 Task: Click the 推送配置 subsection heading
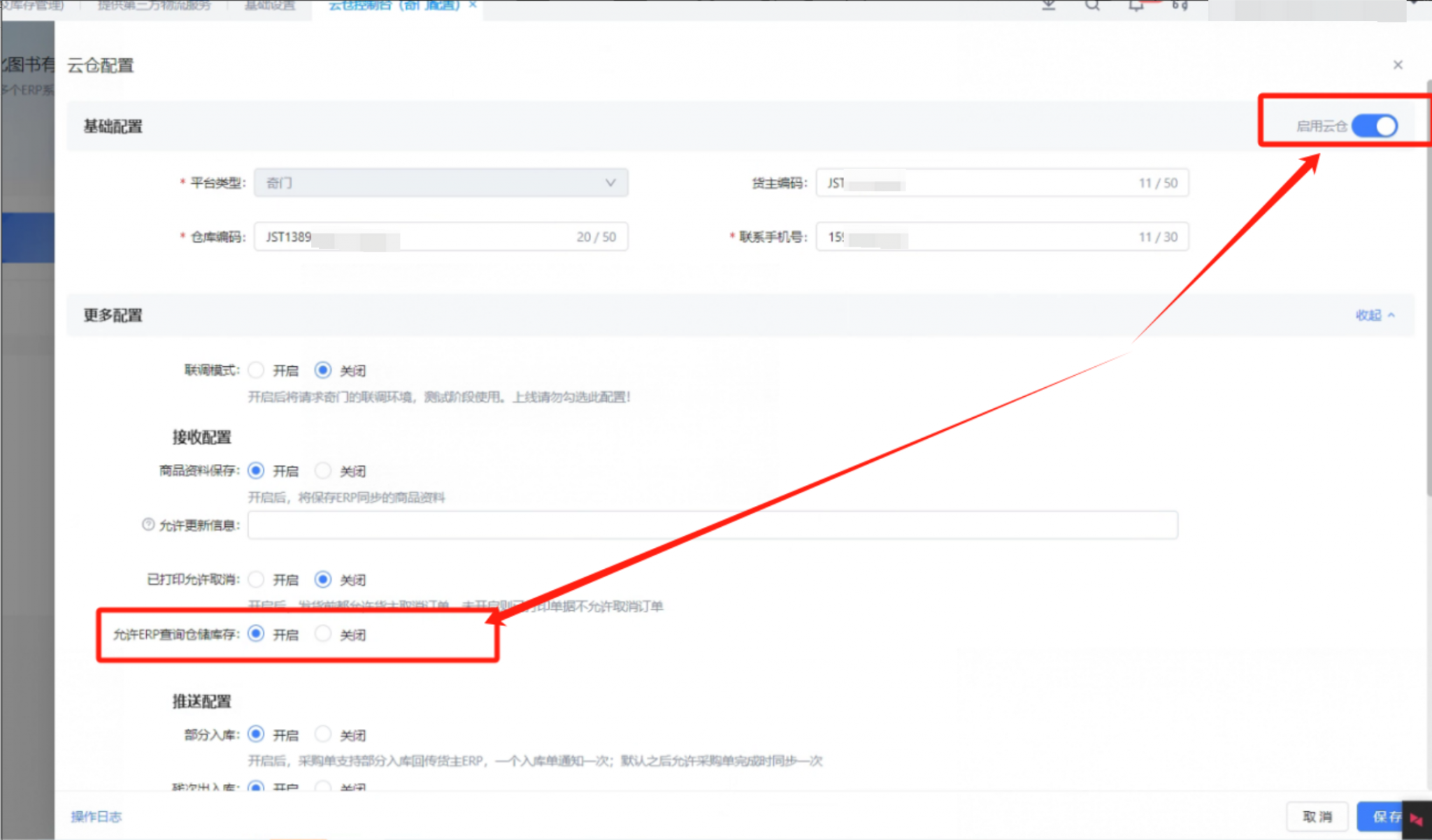[201, 701]
